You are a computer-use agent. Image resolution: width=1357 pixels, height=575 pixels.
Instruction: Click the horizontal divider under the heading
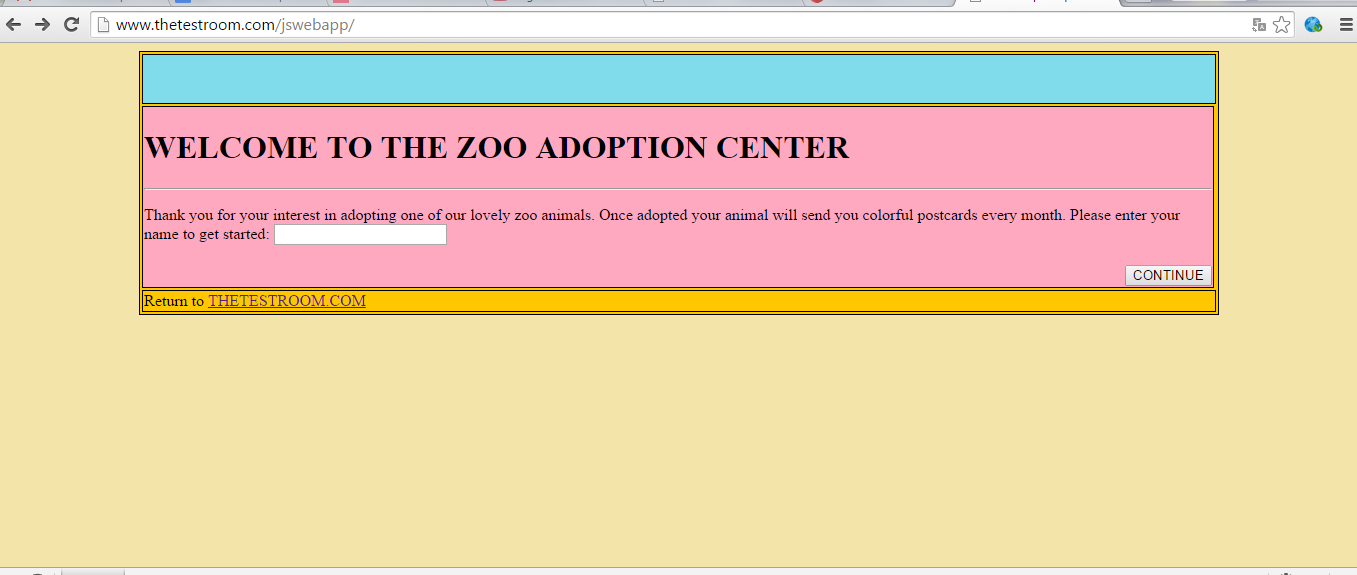click(678, 188)
